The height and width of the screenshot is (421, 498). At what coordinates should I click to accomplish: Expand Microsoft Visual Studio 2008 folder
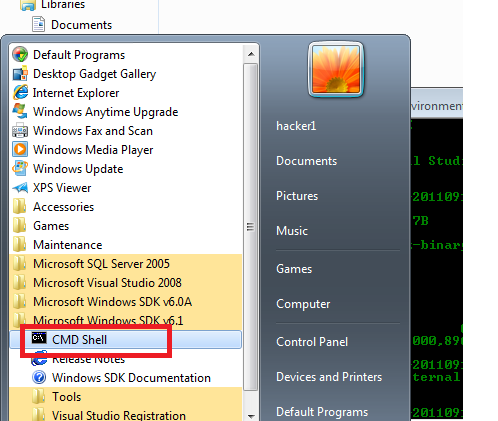(x=126, y=283)
